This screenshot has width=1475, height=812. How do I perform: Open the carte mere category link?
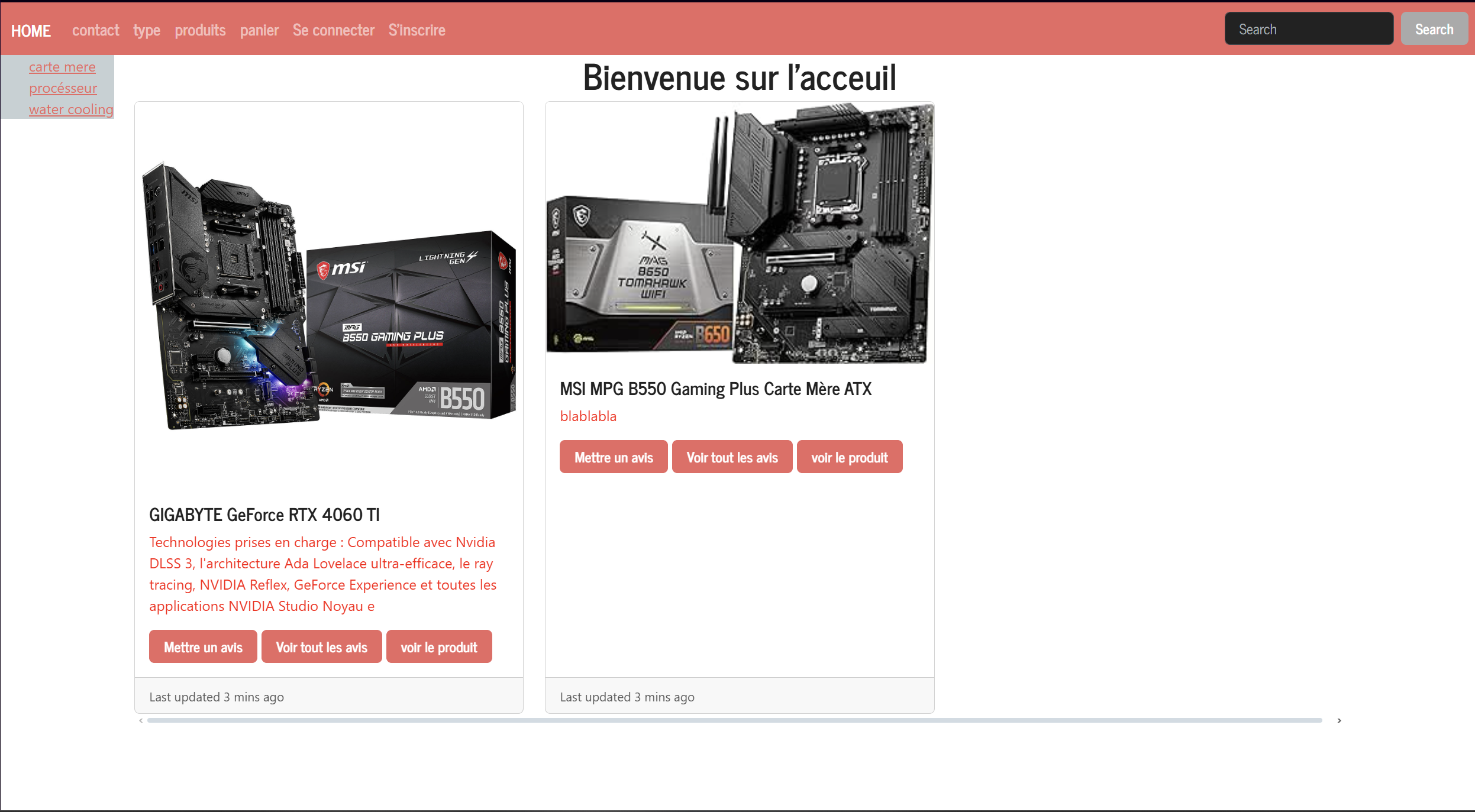tap(62, 67)
